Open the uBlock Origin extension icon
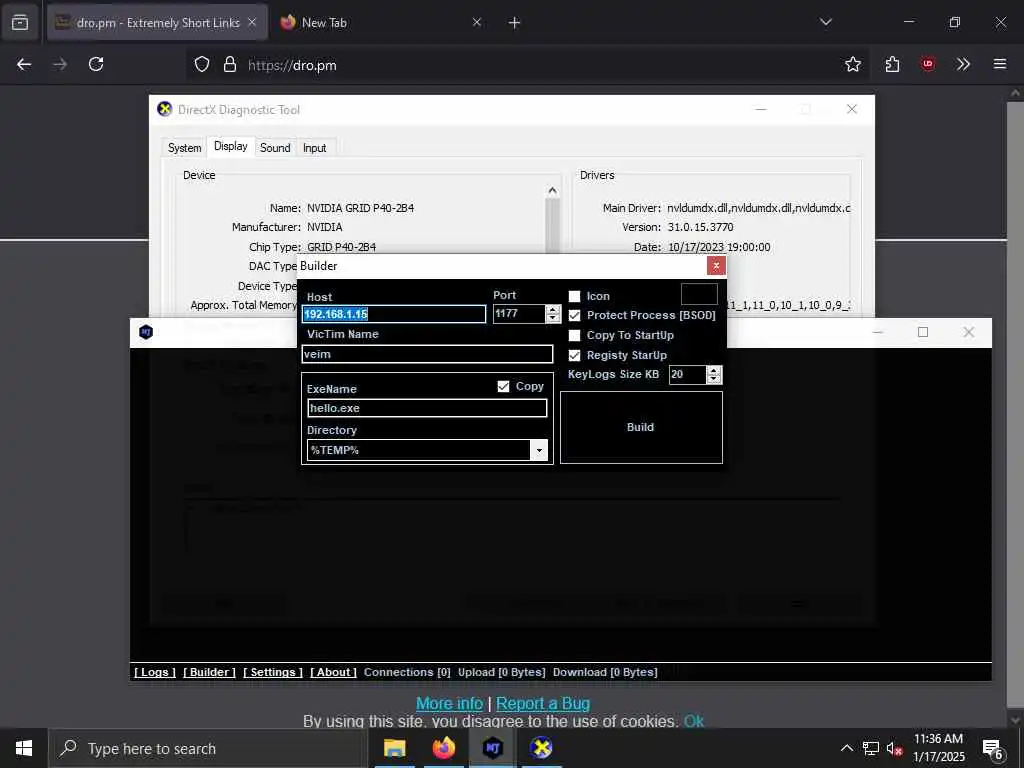 pos(928,64)
